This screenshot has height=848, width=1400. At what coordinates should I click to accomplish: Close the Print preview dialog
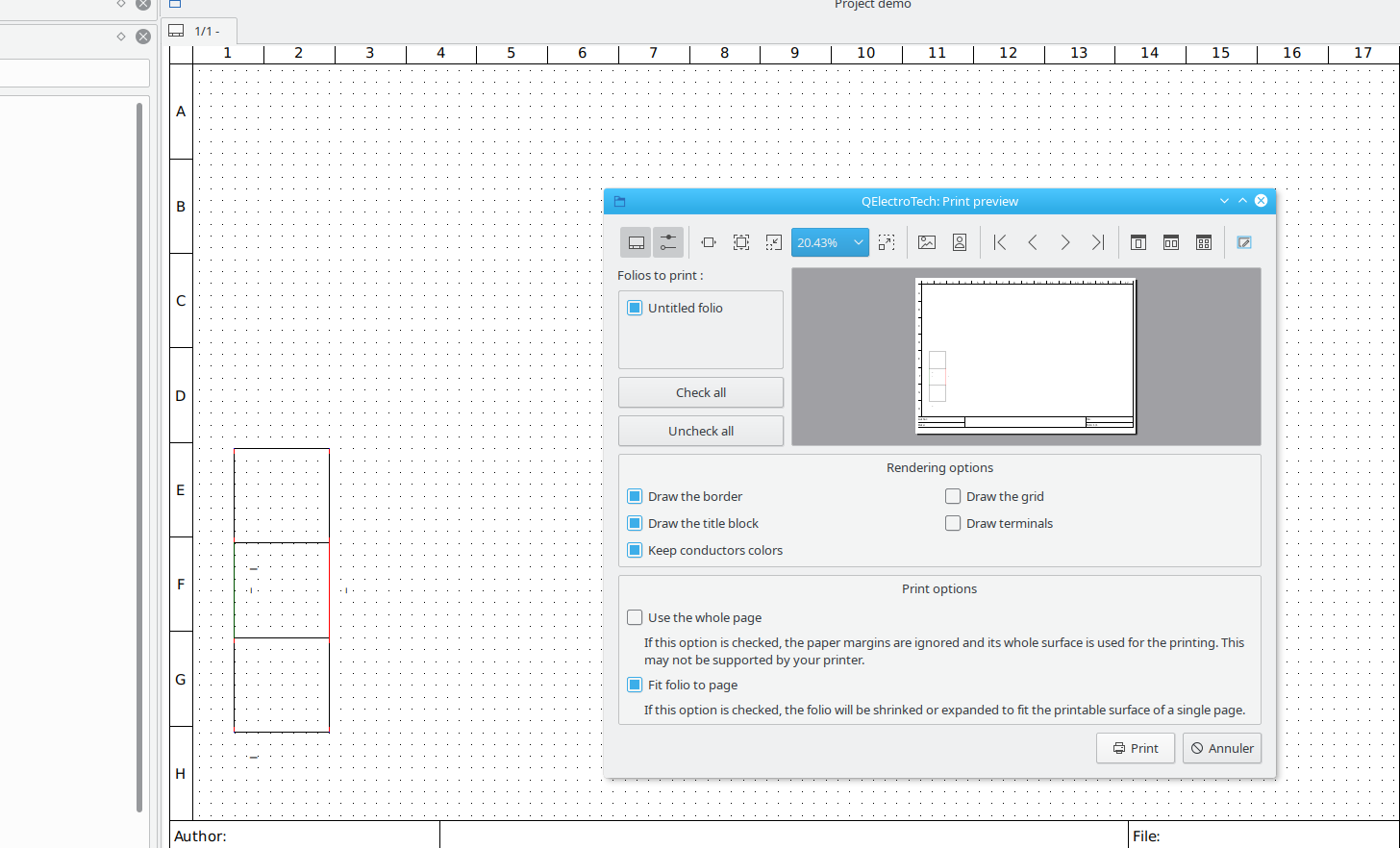point(1261,201)
